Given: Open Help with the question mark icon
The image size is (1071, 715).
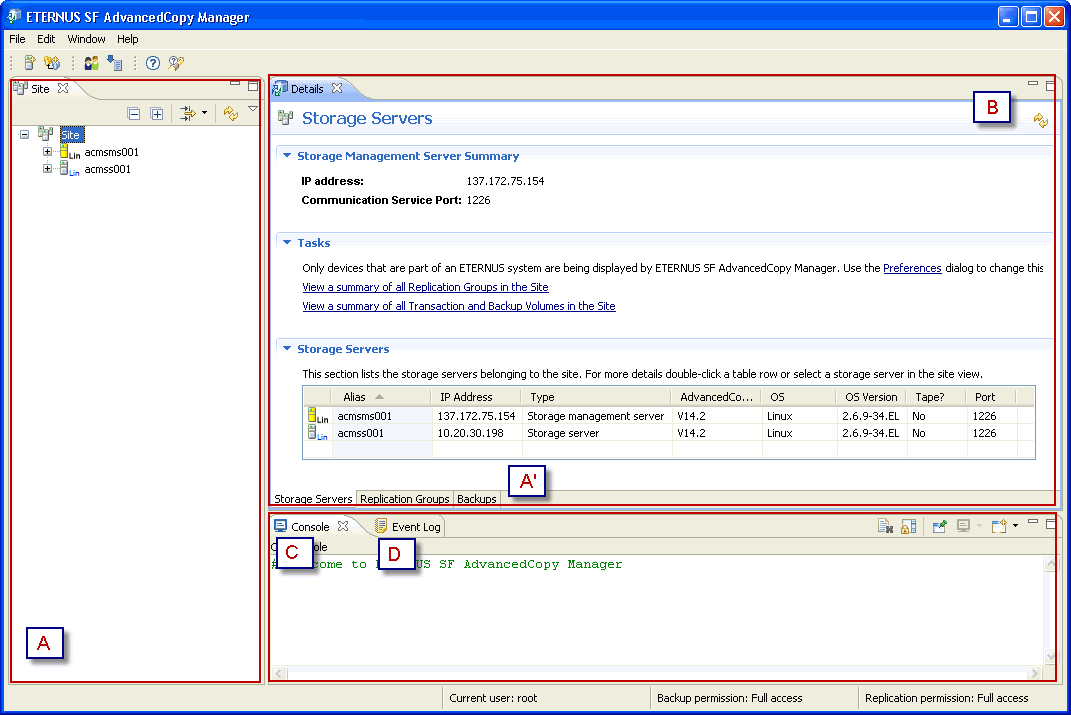Looking at the screenshot, I should [153, 63].
